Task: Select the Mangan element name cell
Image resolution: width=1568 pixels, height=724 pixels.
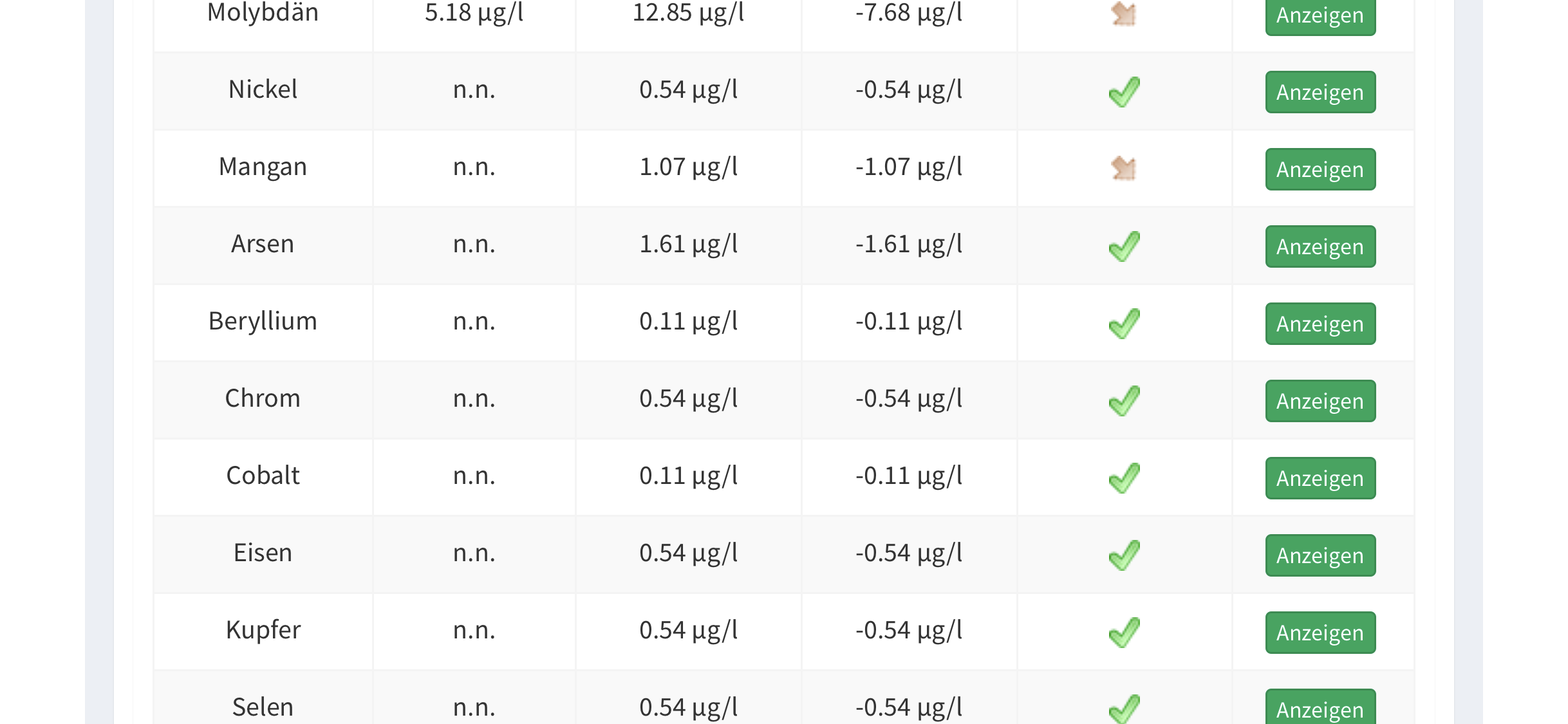Action: 263,167
